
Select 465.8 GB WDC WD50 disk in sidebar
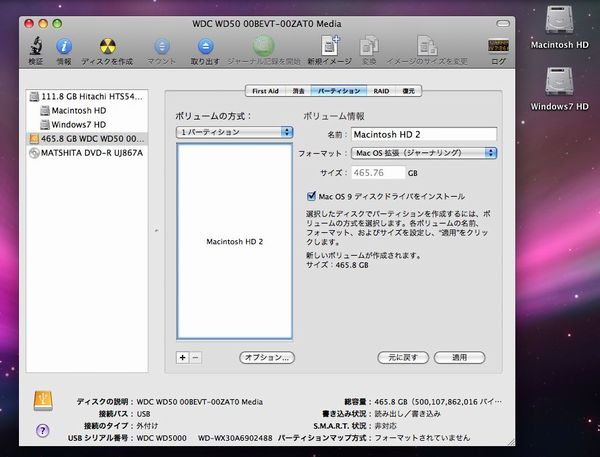(x=87, y=139)
